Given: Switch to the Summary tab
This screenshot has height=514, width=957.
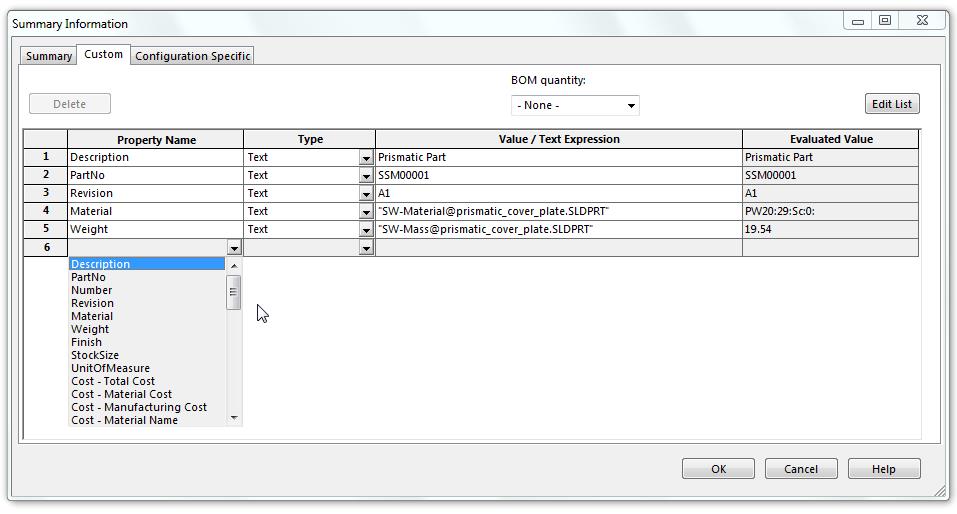Looking at the screenshot, I should tap(48, 56).
